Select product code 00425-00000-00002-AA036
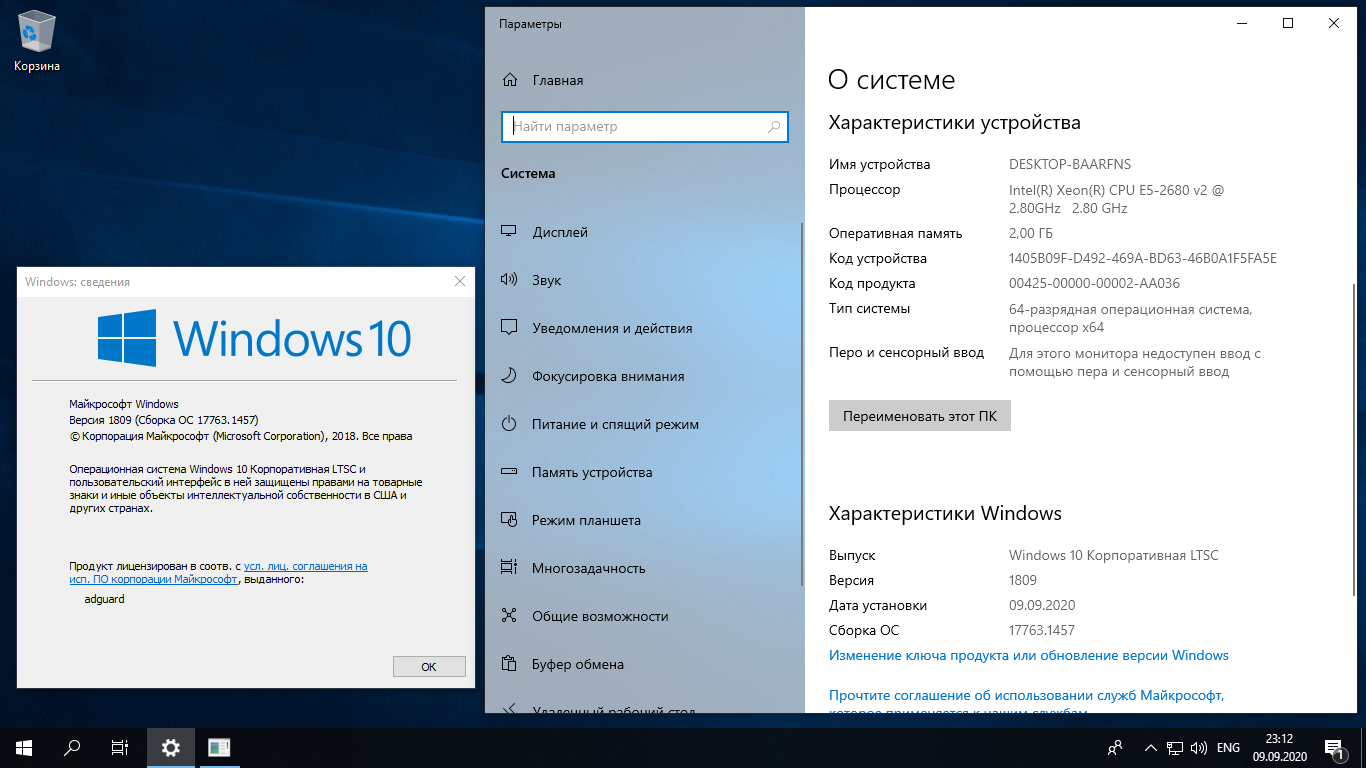The image size is (1366, 768). (1094, 283)
